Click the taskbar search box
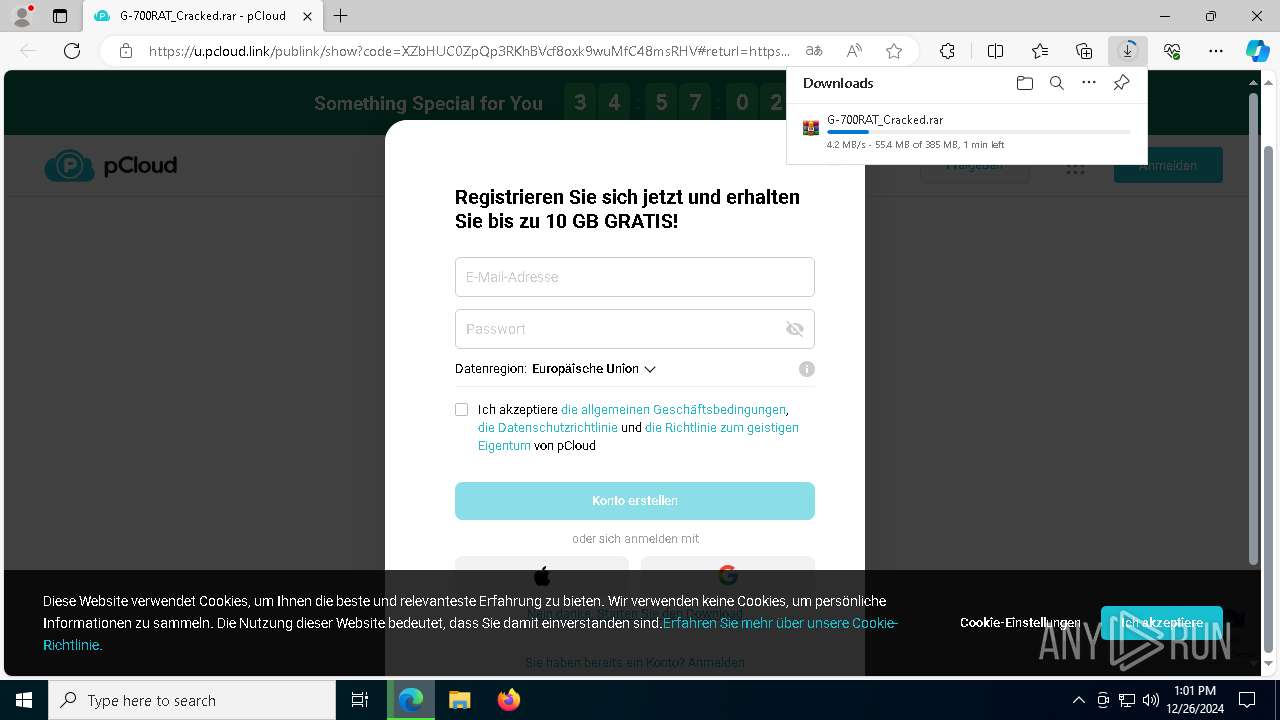 [x=192, y=700]
